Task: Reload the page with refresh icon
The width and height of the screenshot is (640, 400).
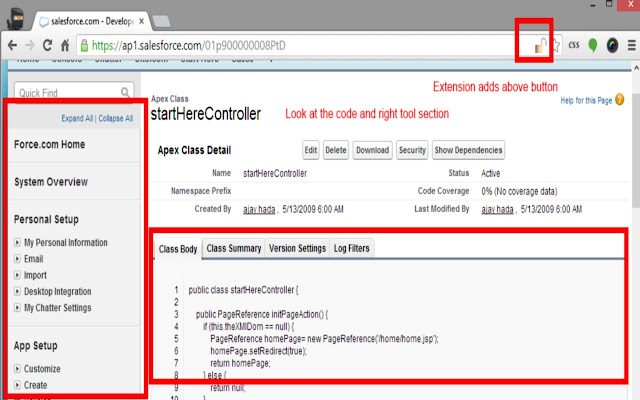Action: pos(47,45)
